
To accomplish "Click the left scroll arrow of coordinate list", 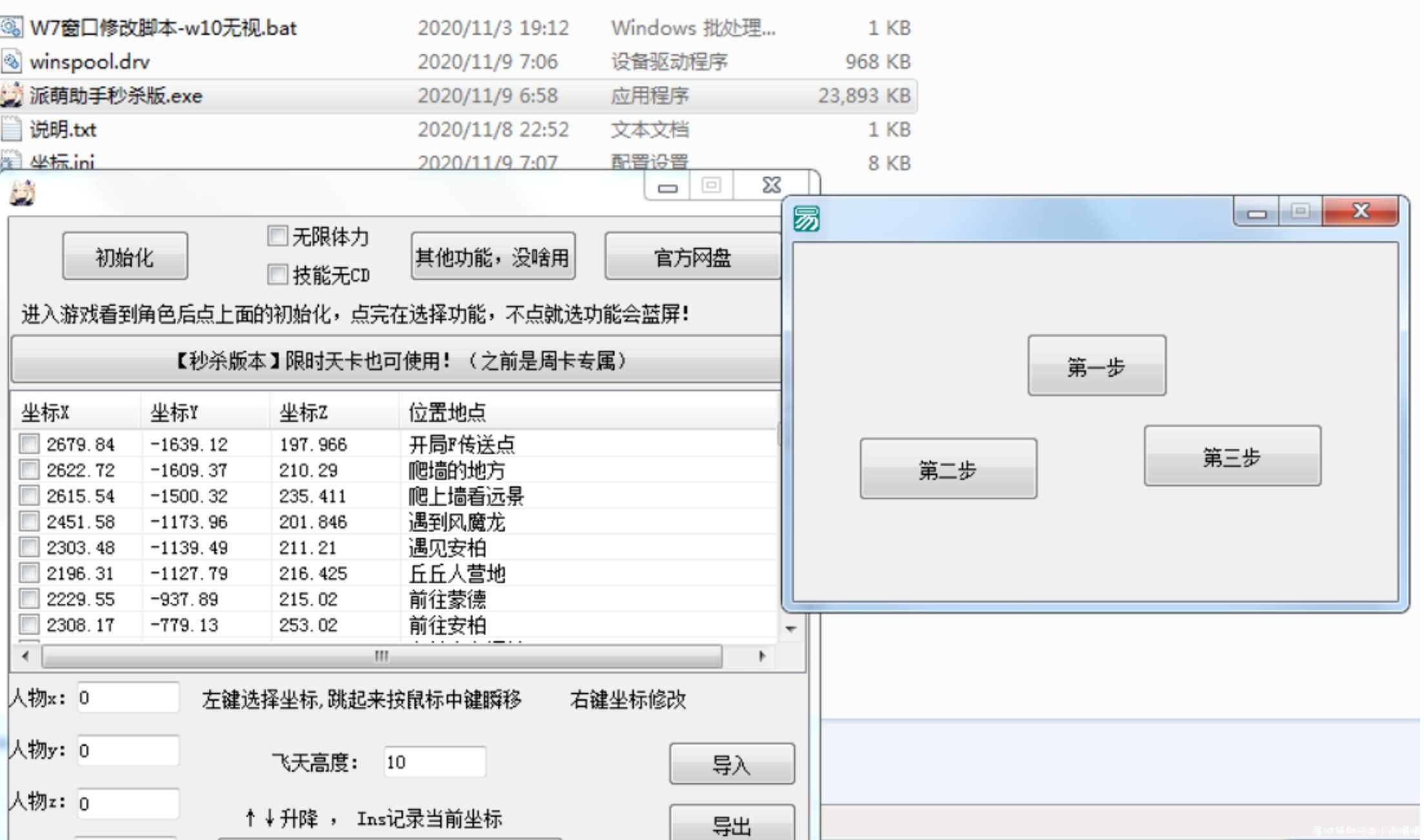I will (25, 656).
